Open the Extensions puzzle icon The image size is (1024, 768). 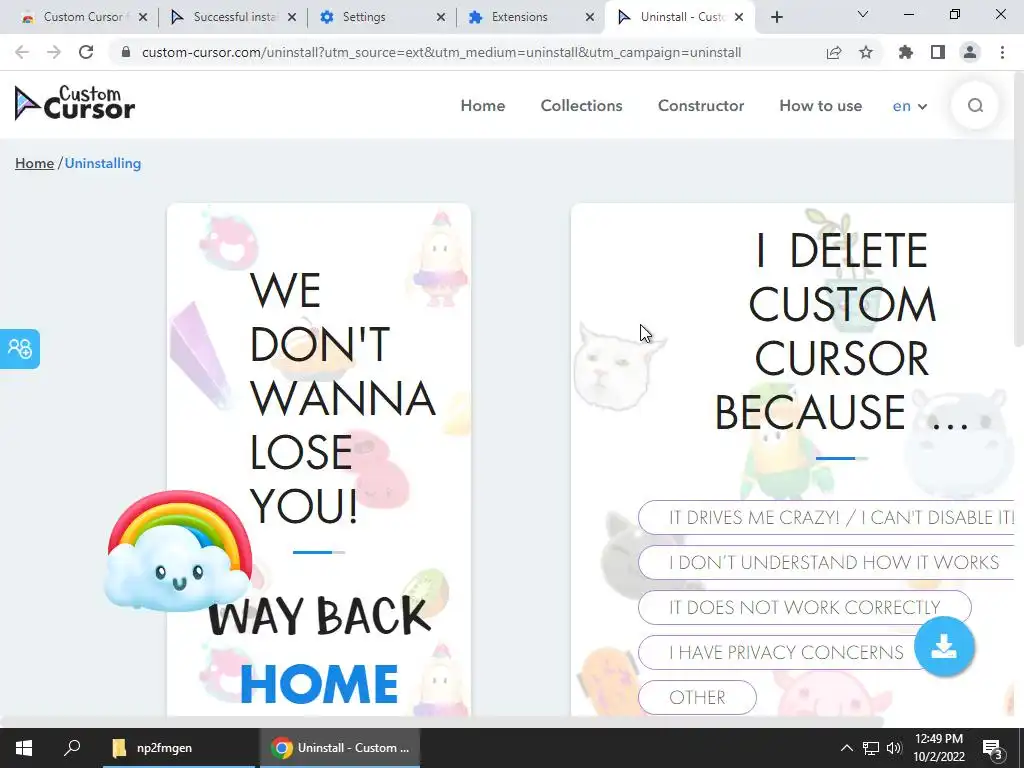(906, 52)
